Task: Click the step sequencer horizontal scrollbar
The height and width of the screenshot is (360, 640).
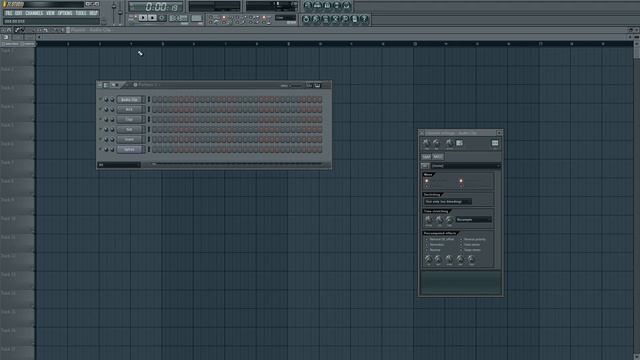Action: [237, 164]
